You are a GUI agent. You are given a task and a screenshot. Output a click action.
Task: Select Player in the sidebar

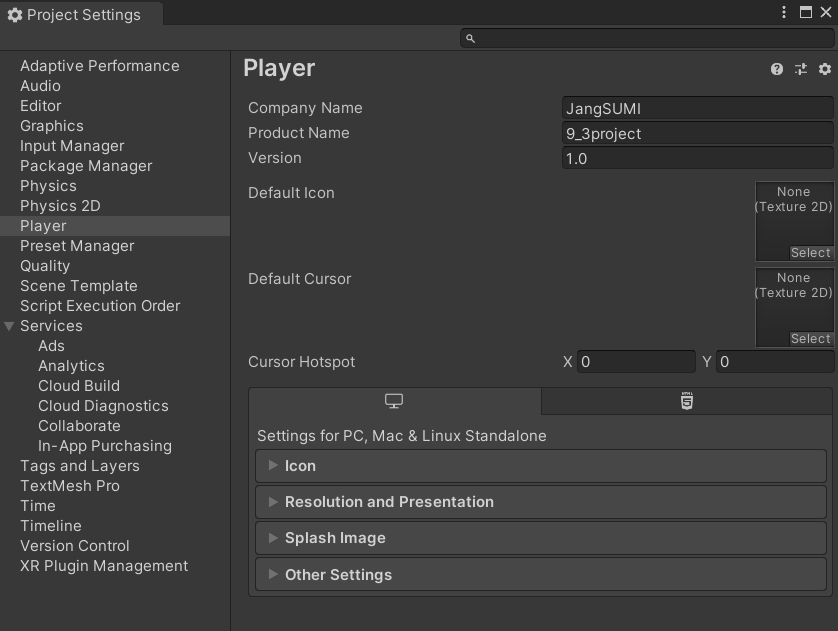click(115, 226)
